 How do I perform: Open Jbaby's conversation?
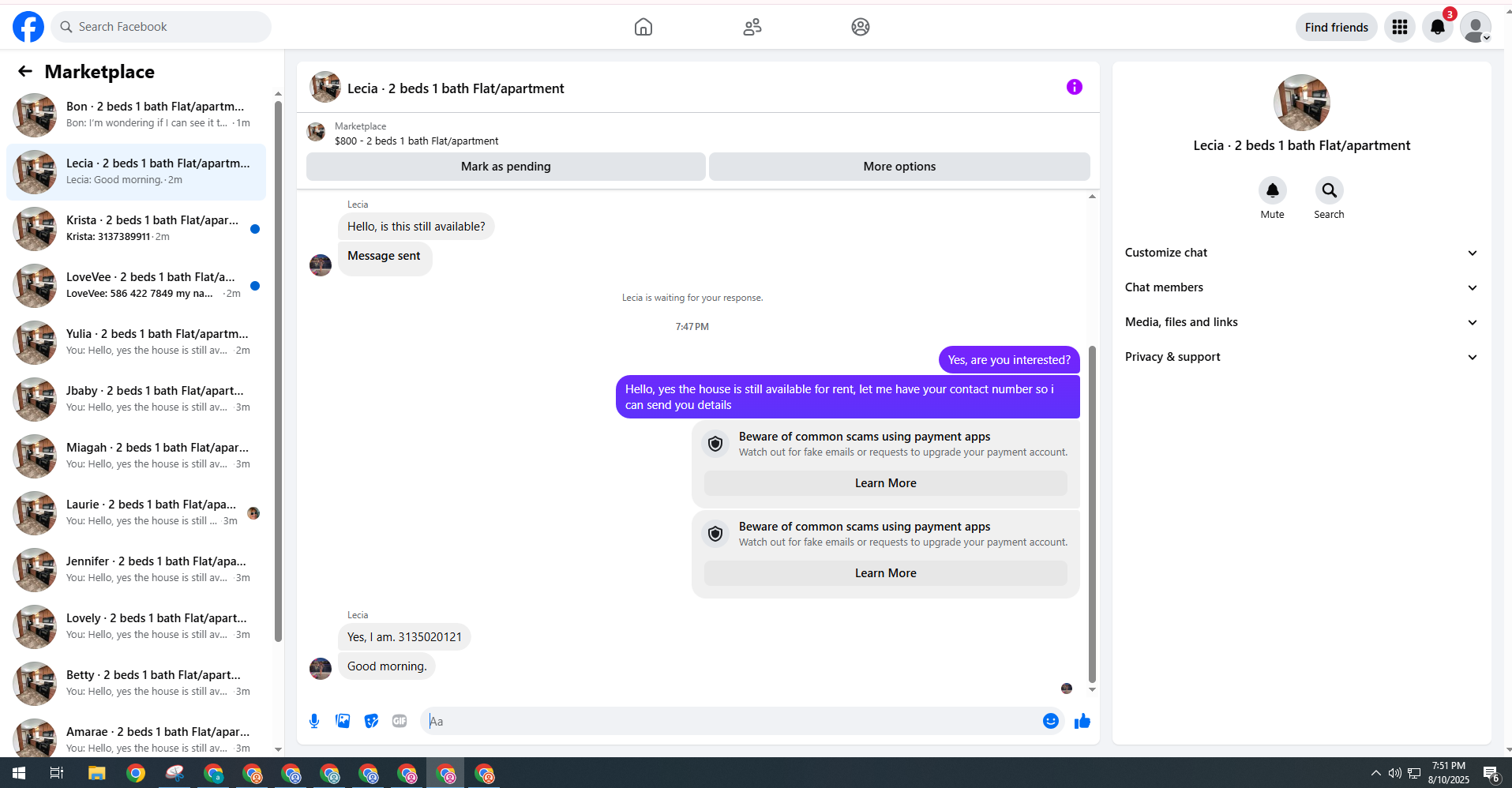(x=136, y=399)
